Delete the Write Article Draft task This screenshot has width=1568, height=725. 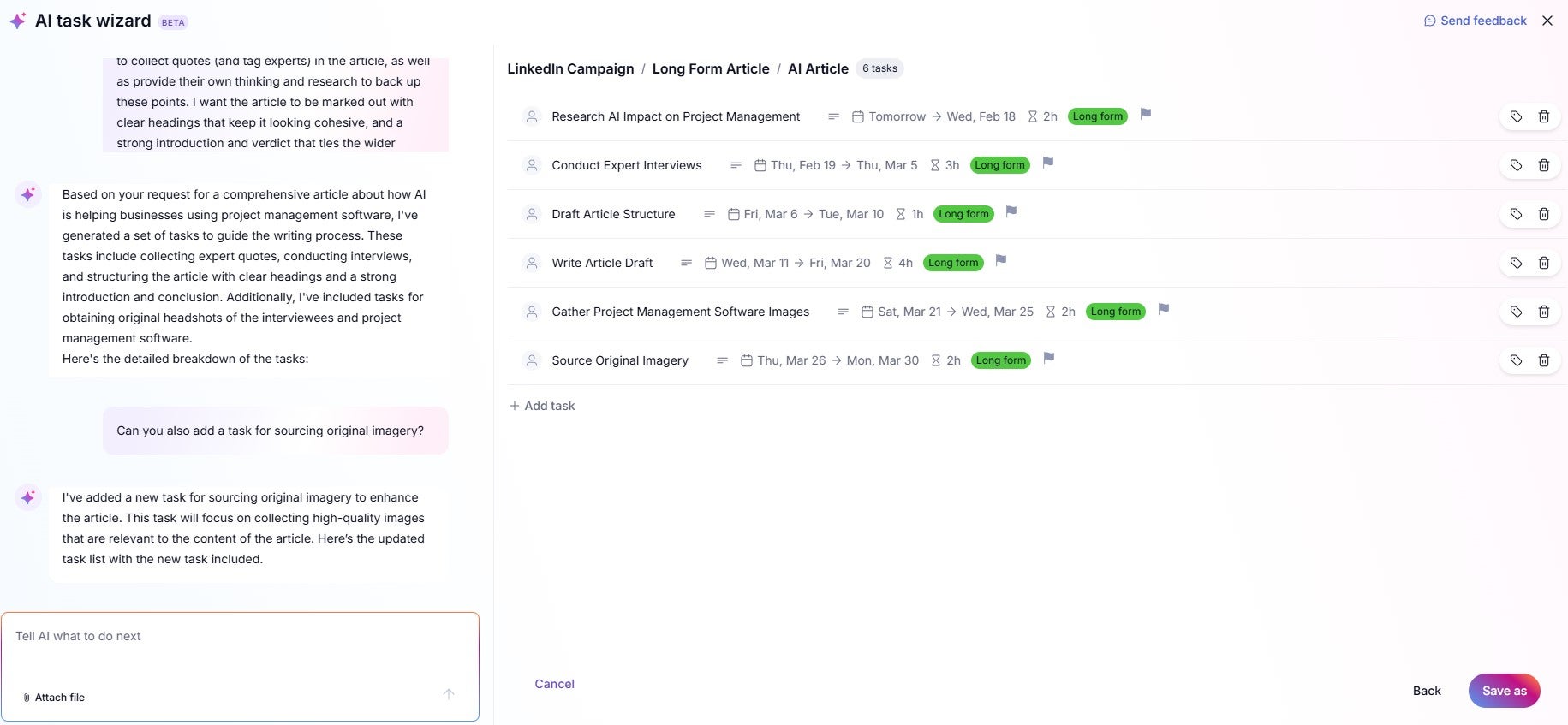pyautogui.click(x=1544, y=263)
